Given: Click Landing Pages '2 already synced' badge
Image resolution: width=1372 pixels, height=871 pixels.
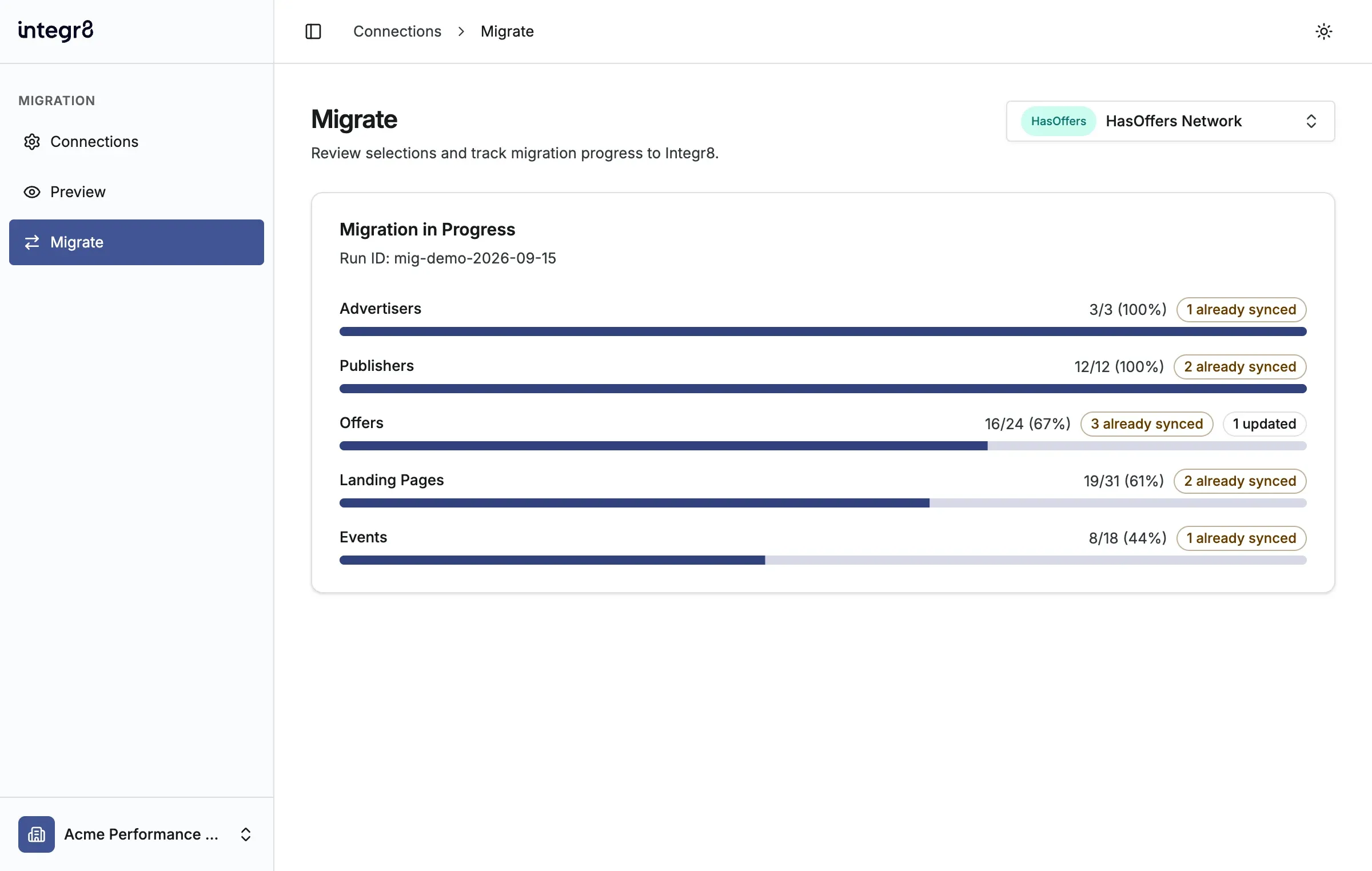Looking at the screenshot, I should pos(1240,481).
